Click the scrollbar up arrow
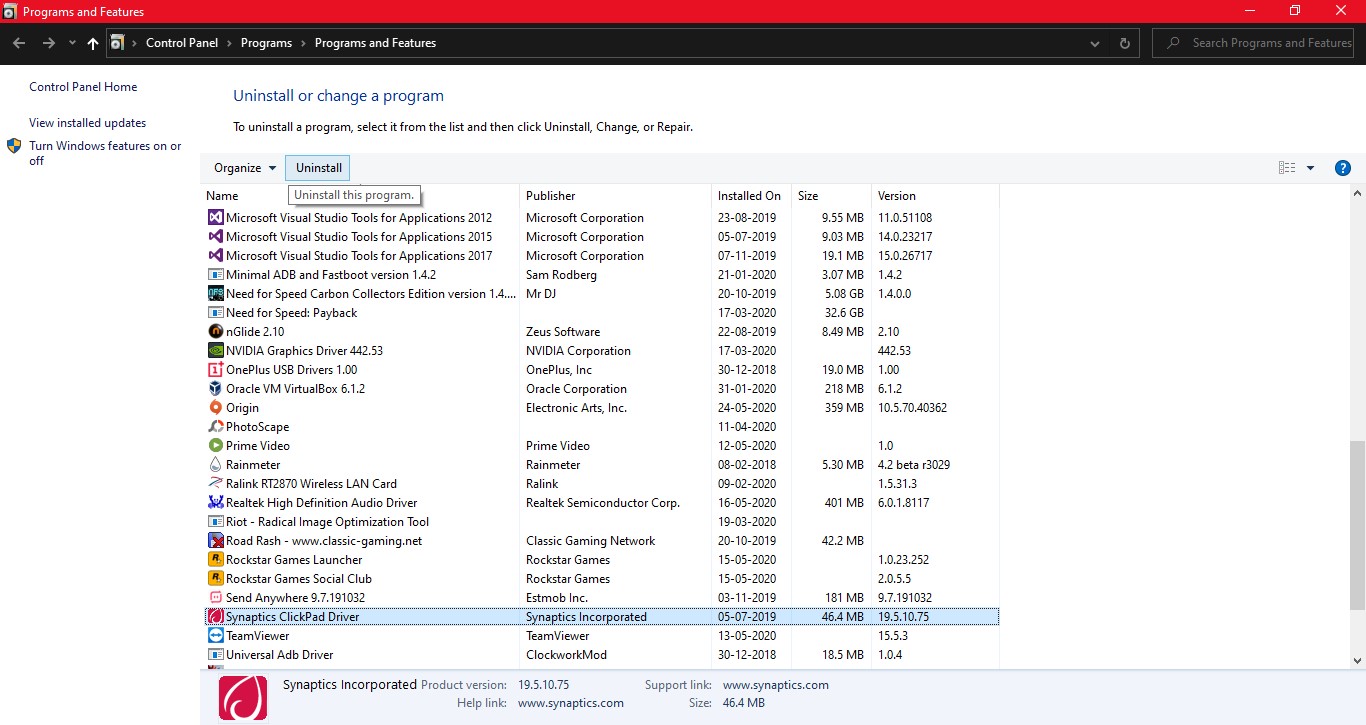The width and height of the screenshot is (1366, 725). click(1357, 193)
